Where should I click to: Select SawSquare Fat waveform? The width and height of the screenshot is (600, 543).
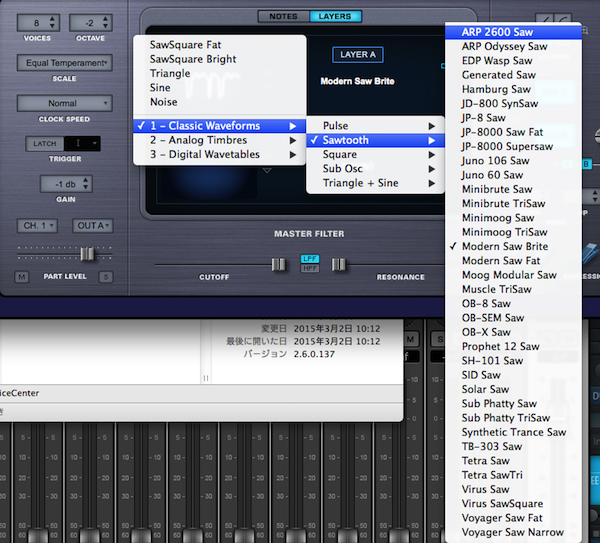[x=219, y=45]
